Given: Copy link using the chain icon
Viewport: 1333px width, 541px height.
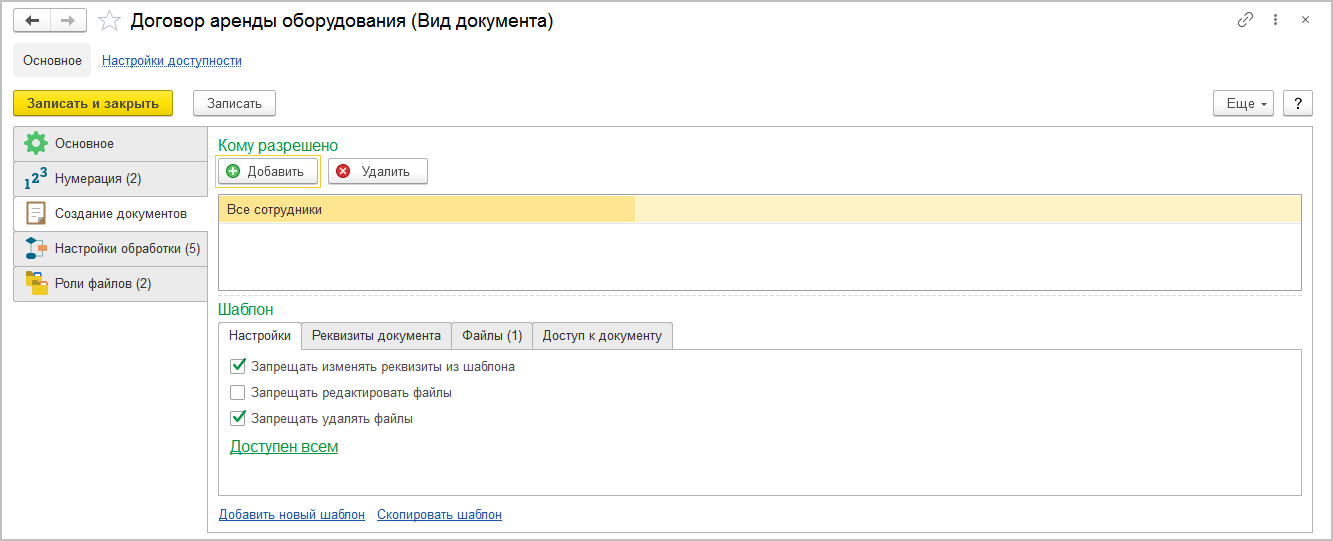Looking at the screenshot, I should 1245,20.
